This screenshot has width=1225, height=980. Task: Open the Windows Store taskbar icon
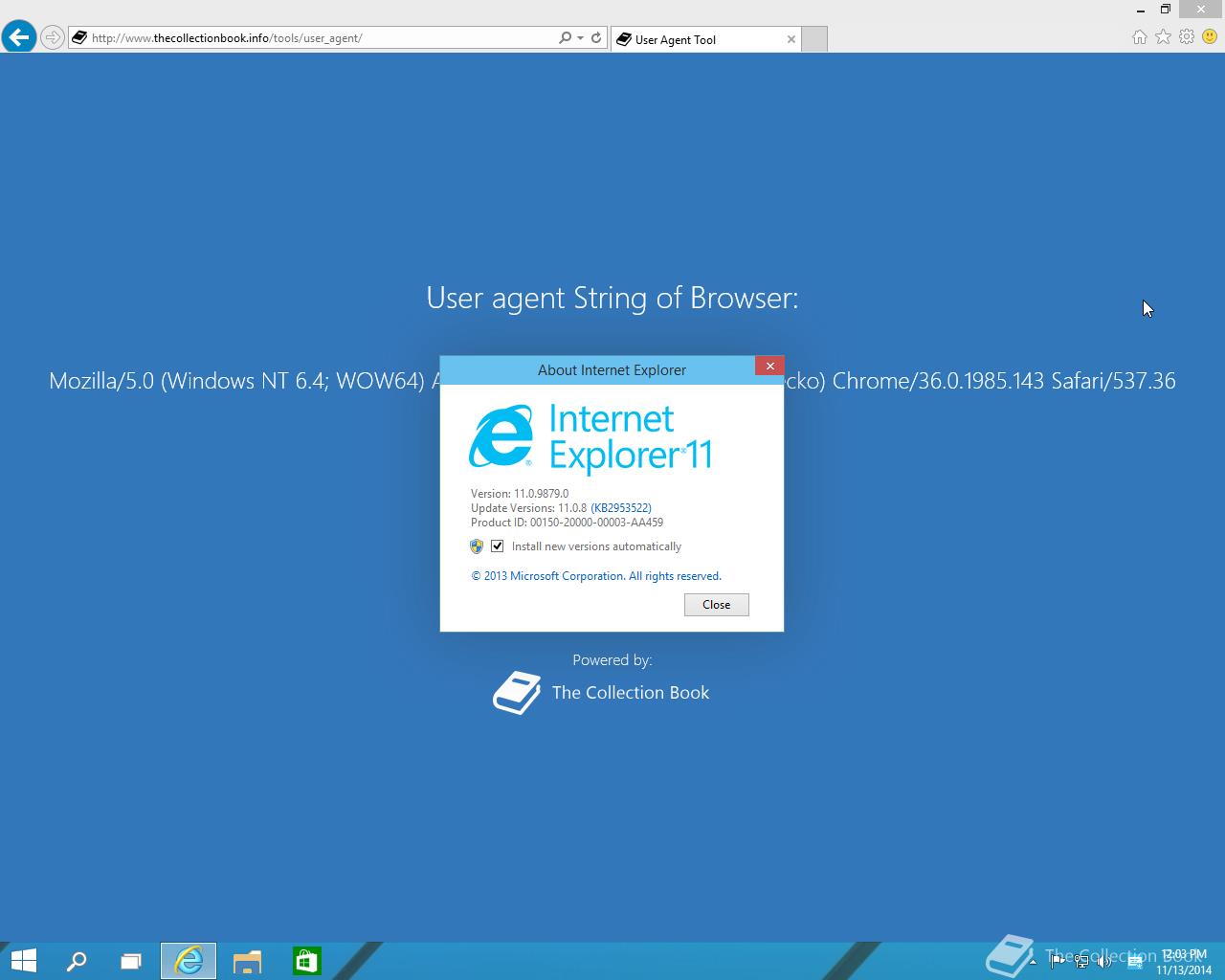pyautogui.click(x=306, y=961)
